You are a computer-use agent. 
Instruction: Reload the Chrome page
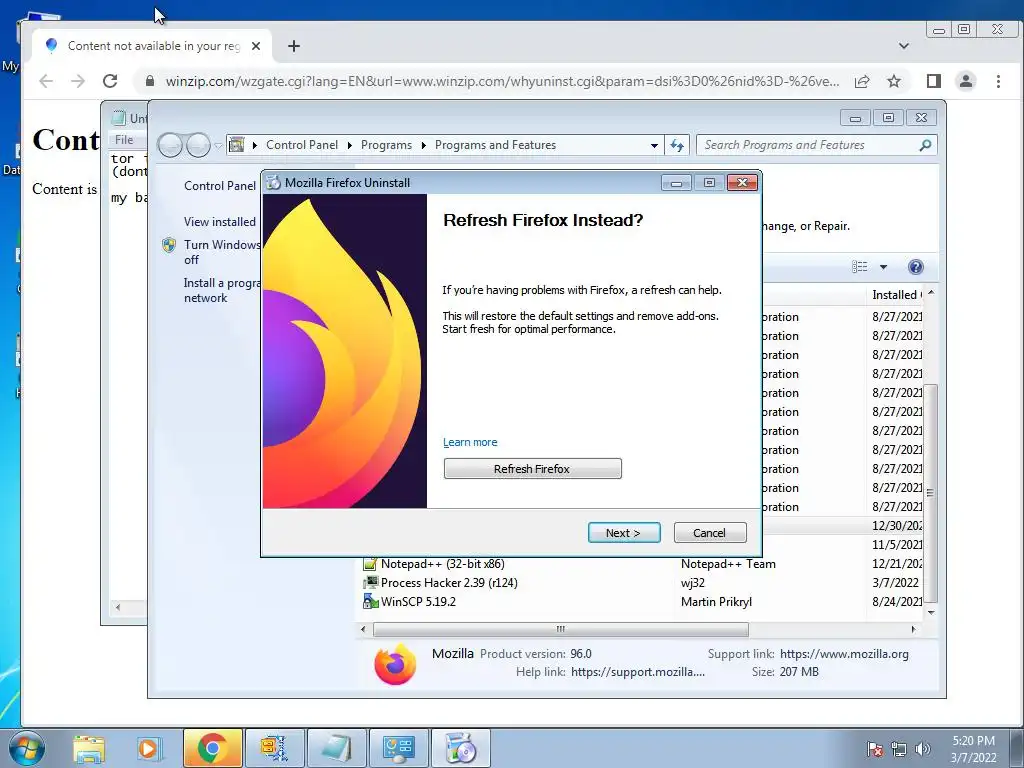click(110, 81)
